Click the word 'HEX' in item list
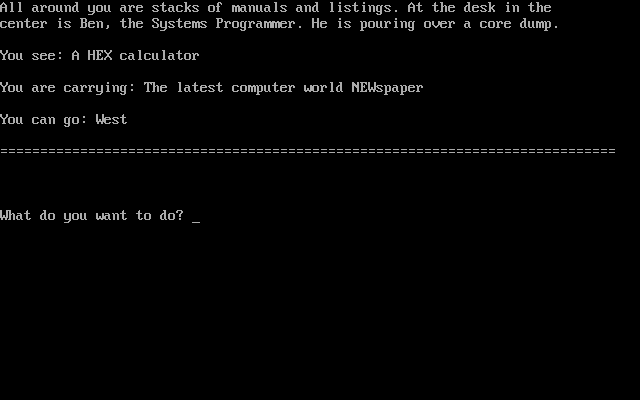640x400 pixels. coord(100,55)
